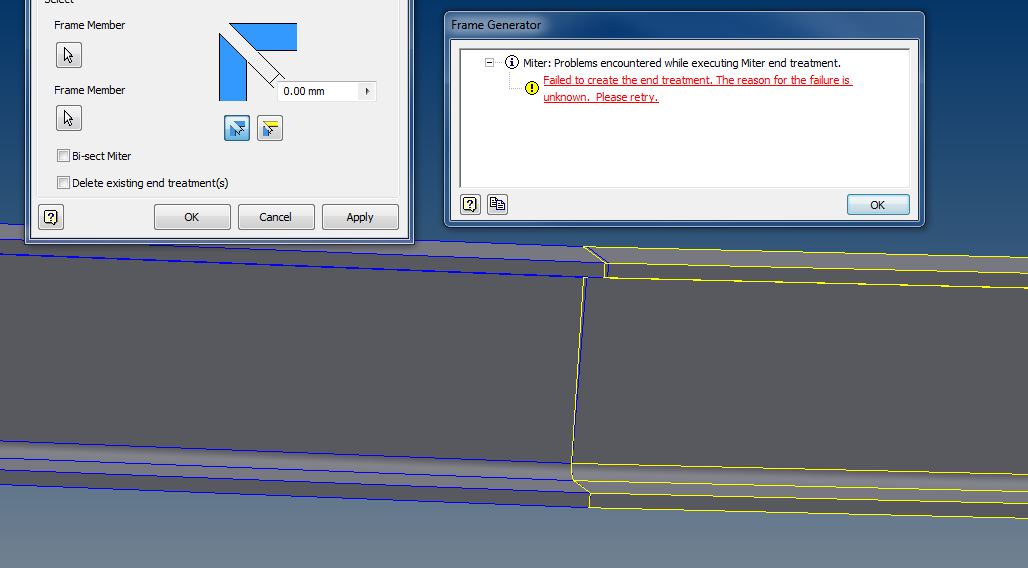This screenshot has height=568, width=1028.
Task: Open the miter gap value arrow flyout
Action: coord(367,91)
